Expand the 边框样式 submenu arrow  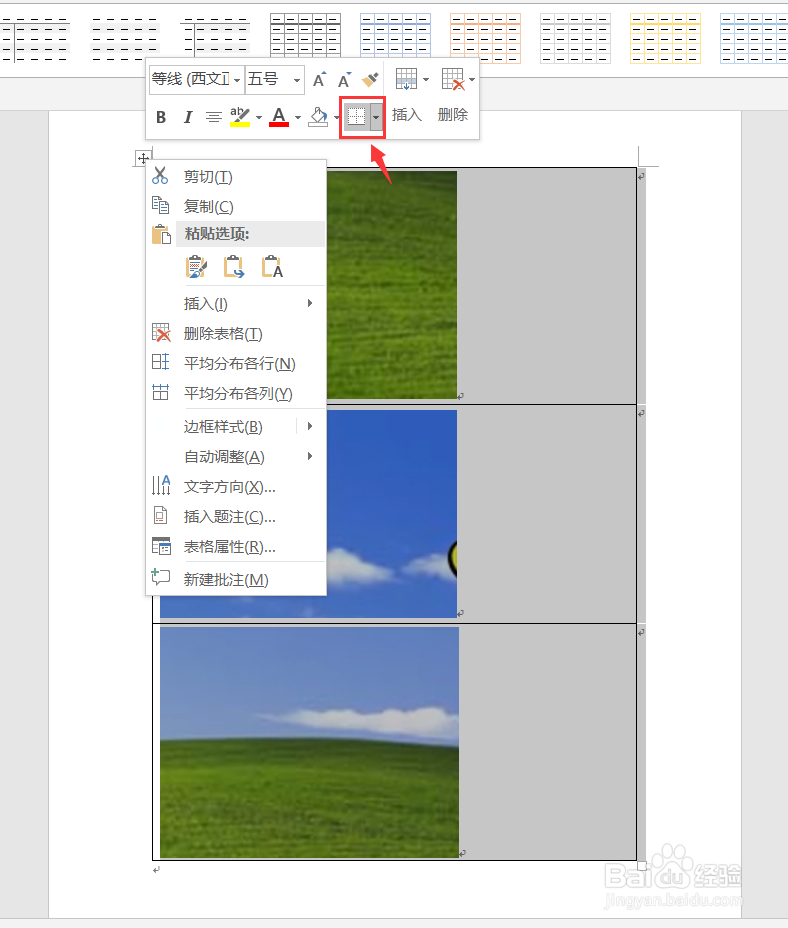click(310, 426)
